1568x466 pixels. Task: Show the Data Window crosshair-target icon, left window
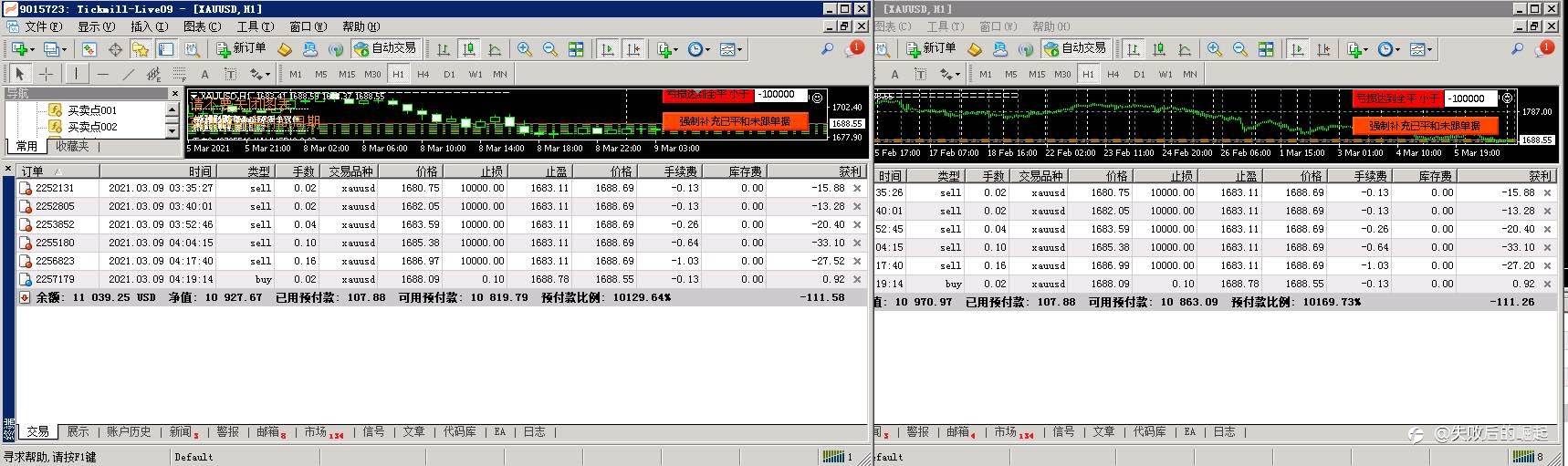pyautogui.click(x=115, y=49)
